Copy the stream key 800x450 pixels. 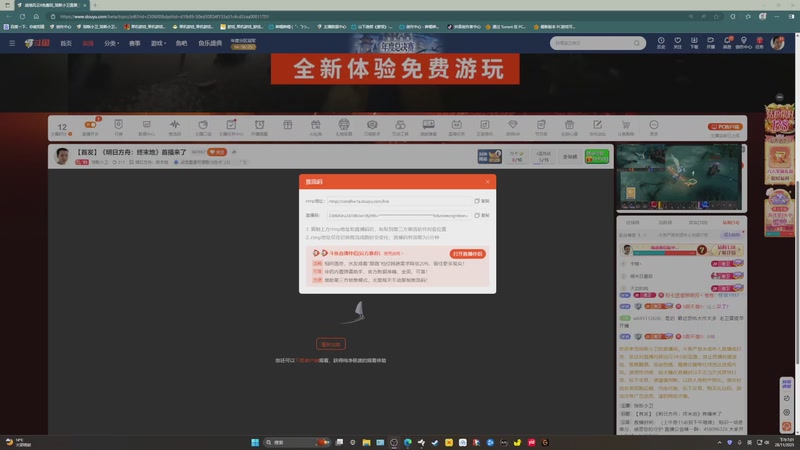(482, 215)
